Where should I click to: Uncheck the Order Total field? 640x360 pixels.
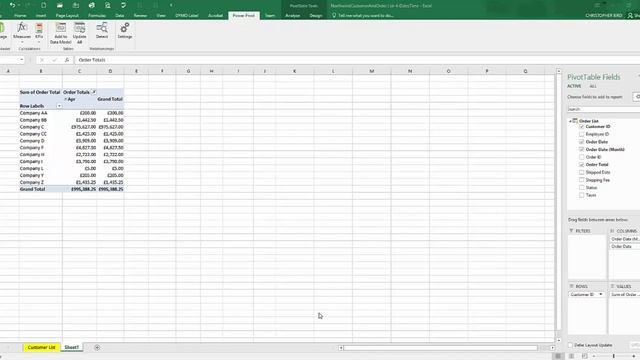[582, 164]
